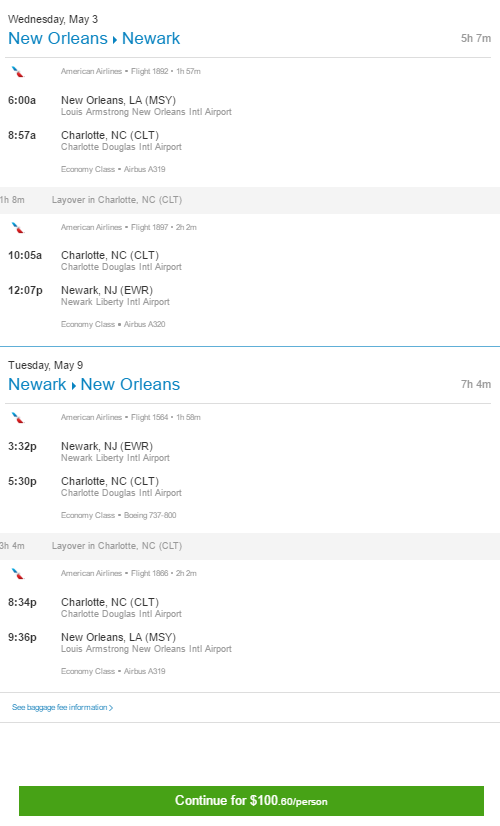Click the arrow between Newark and New Orleans
Screen dimensions: 500x826
point(73,386)
